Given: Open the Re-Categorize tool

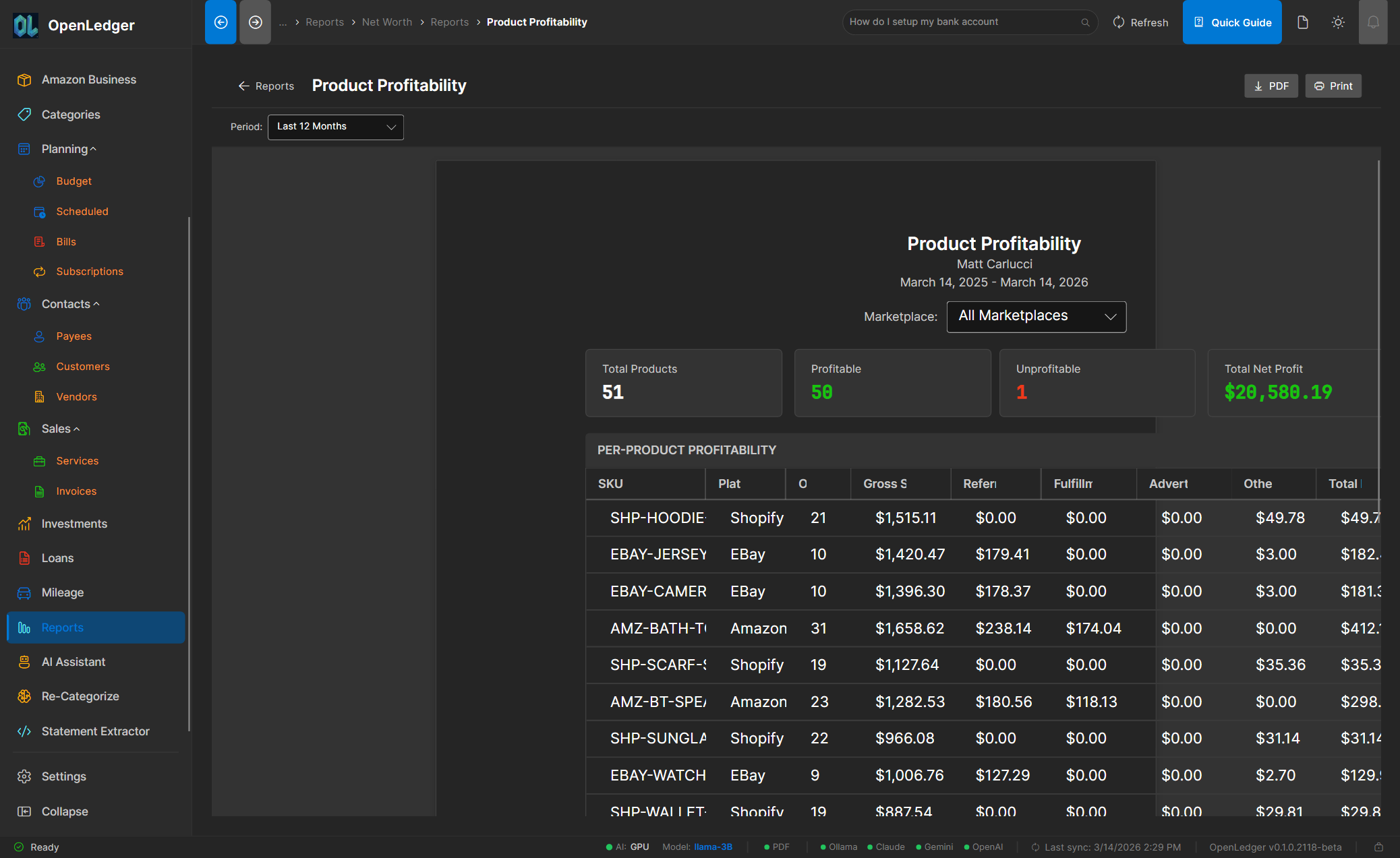Looking at the screenshot, I should click(x=80, y=696).
